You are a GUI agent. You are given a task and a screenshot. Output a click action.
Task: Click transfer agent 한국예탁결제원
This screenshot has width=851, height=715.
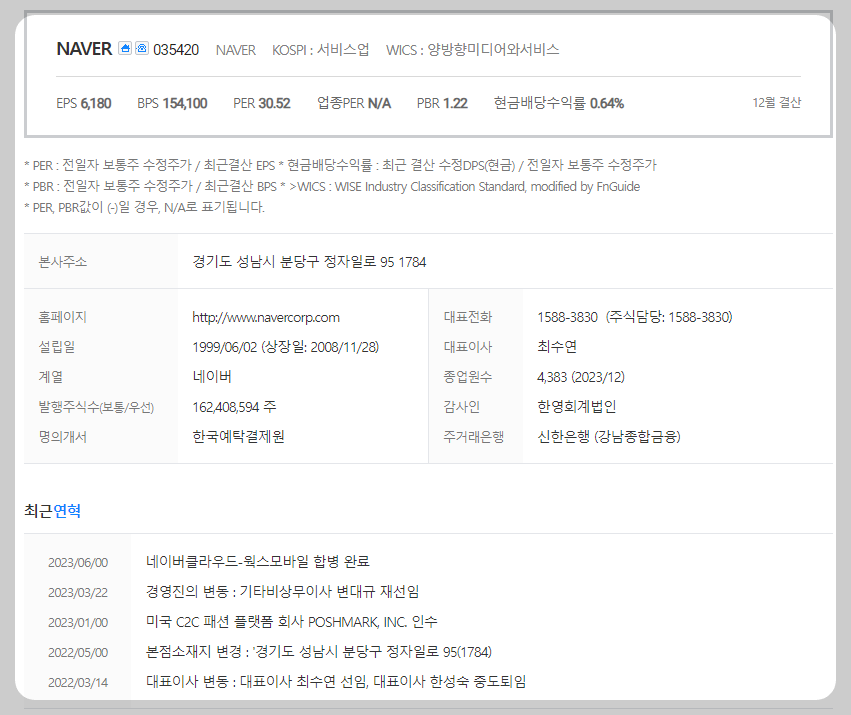click(x=238, y=436)
